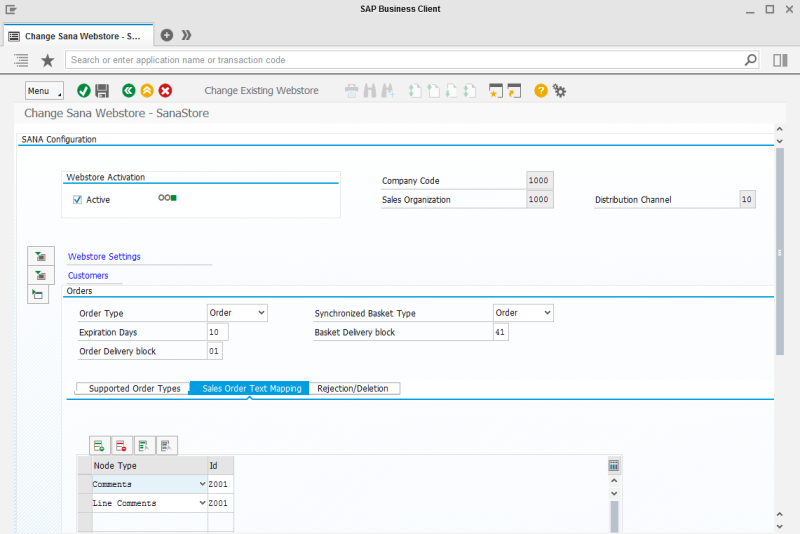The height and width of the screenshot is (534, 800).
Task: Click the Distribution Channel field
Action: tap(747, 199)
